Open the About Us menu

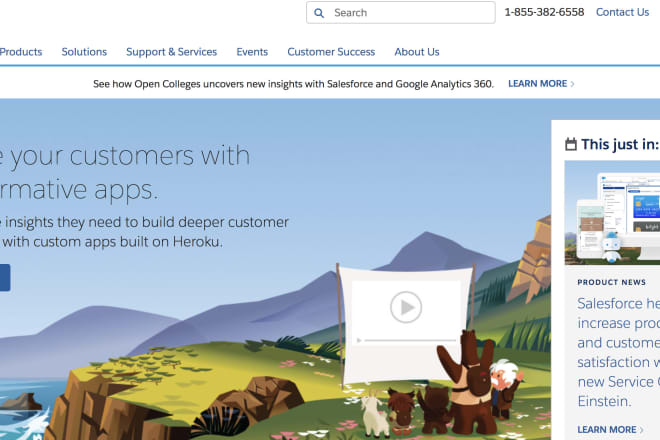tap(417, 52)
